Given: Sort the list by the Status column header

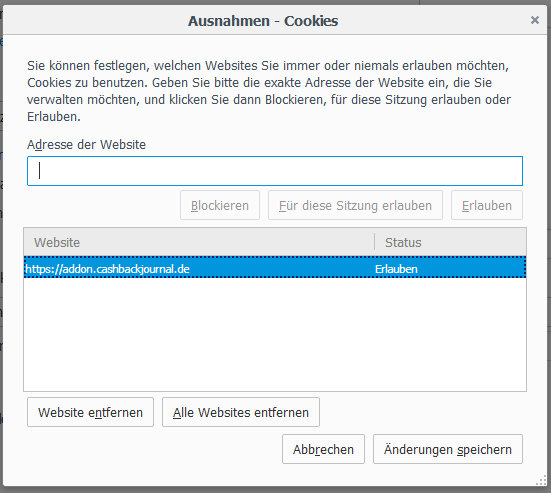Looking at the screenshot, I should (x=450, y=242).
